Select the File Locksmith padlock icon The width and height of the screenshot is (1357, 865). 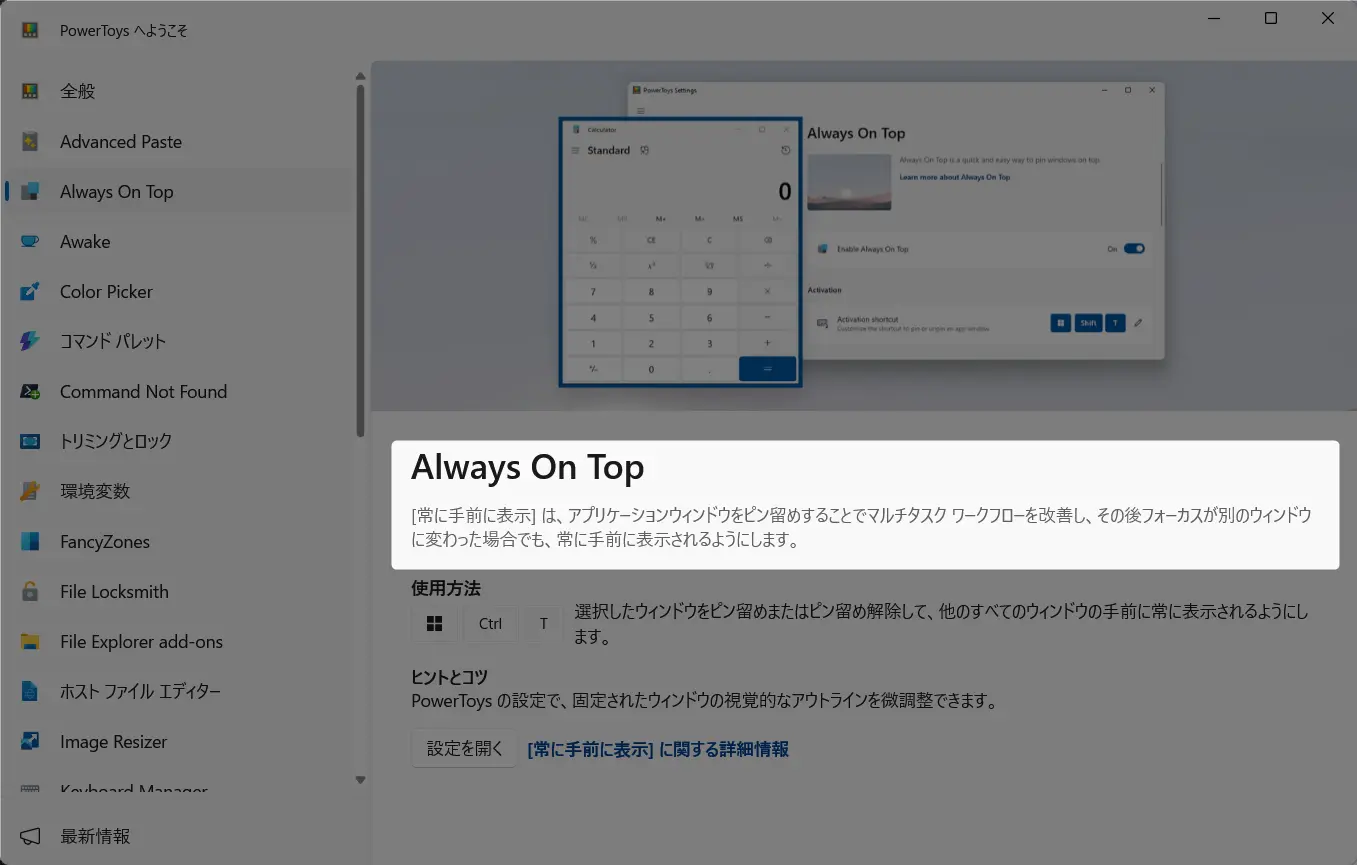[30, 591]
